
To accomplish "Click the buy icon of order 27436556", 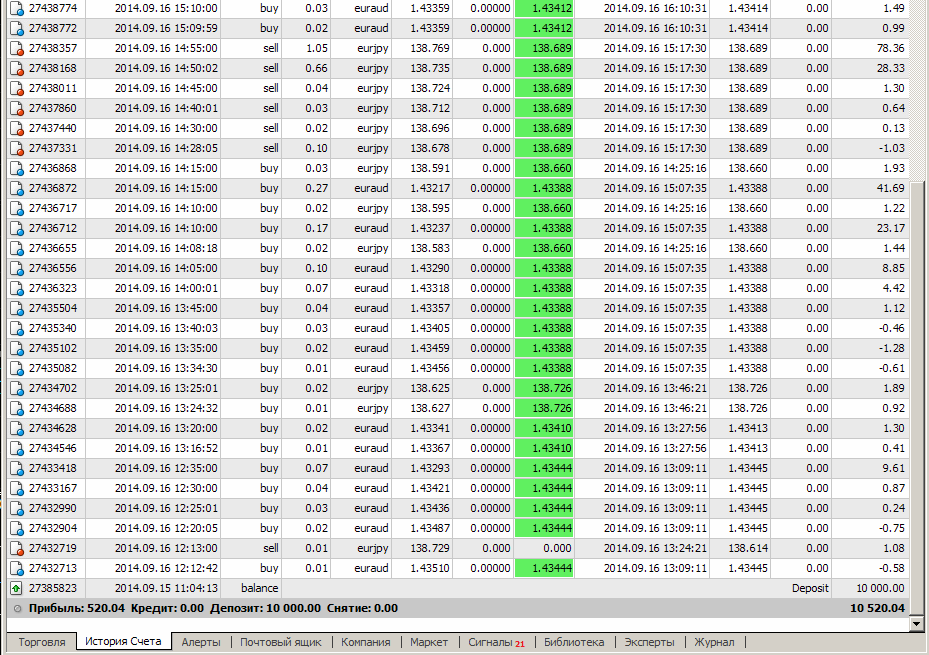I will 17,269.
